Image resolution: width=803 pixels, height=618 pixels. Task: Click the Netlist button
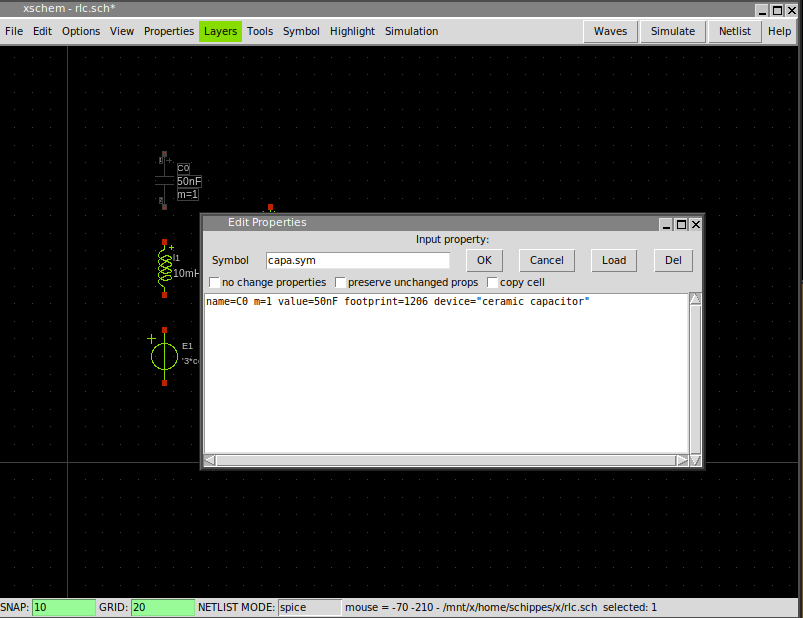coord(735,31)
